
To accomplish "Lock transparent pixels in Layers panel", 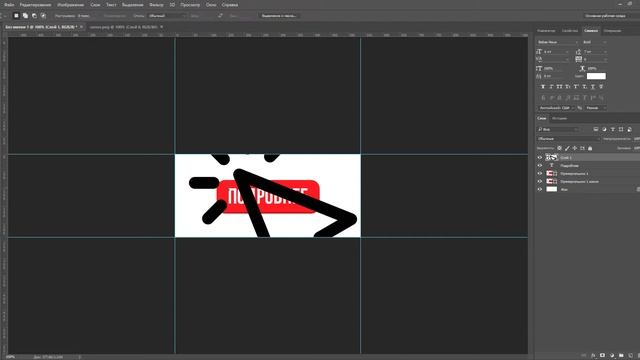I will click(559, 148).
